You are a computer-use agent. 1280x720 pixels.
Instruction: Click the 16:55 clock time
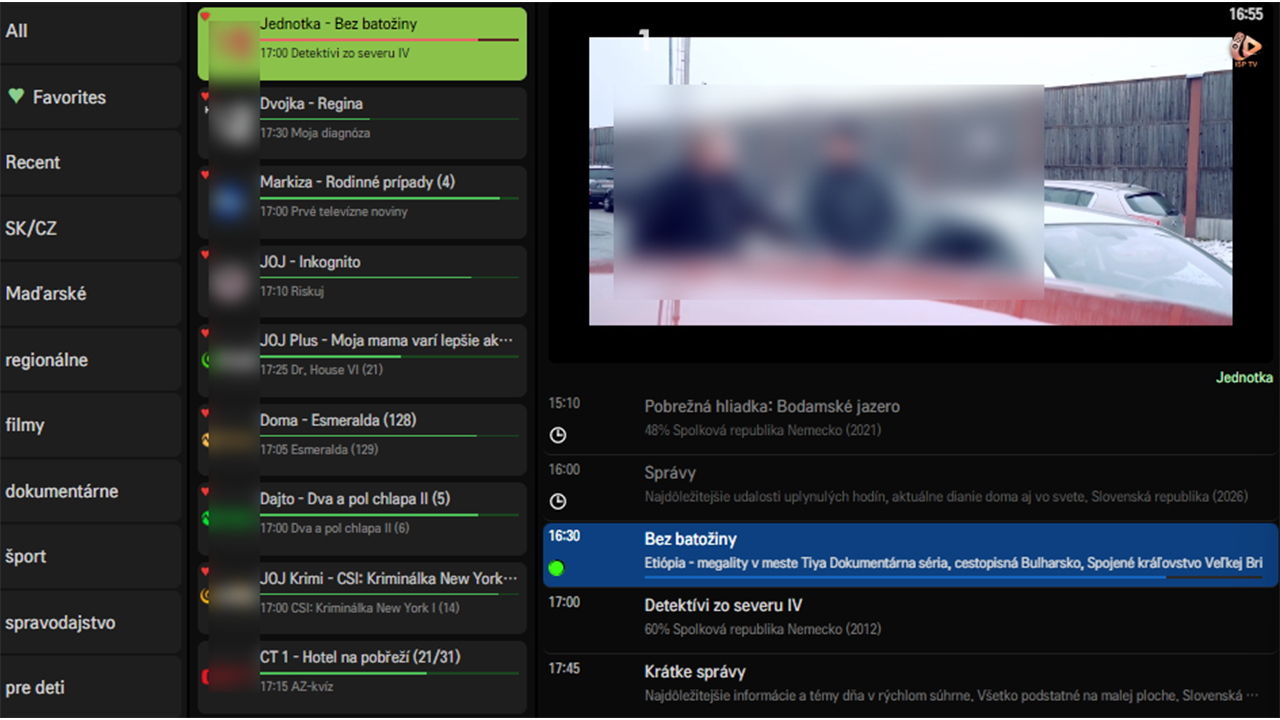click(x=1246, y=14)
